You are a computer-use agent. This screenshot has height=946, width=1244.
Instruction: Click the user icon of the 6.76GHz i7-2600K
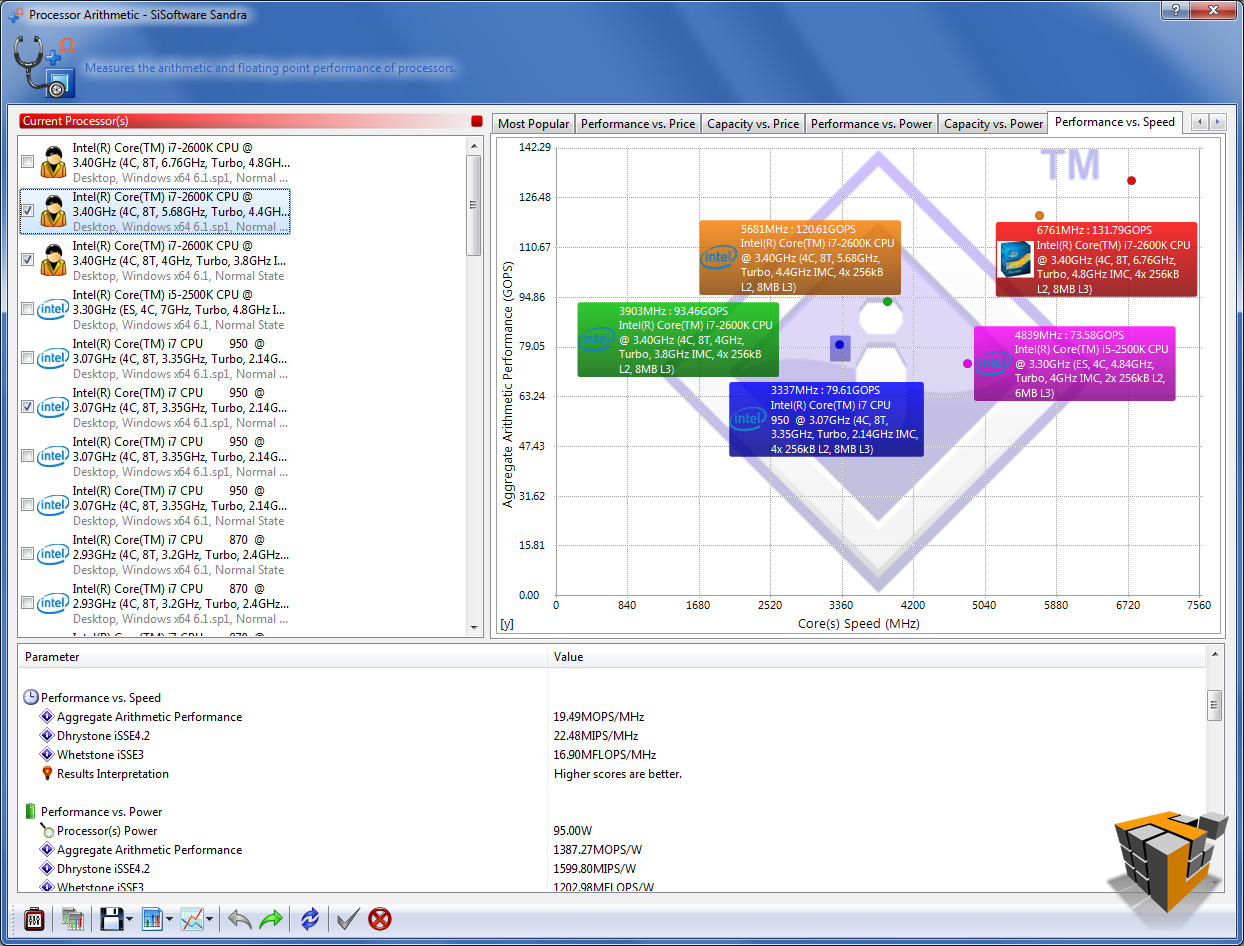(x=53, y=162)
